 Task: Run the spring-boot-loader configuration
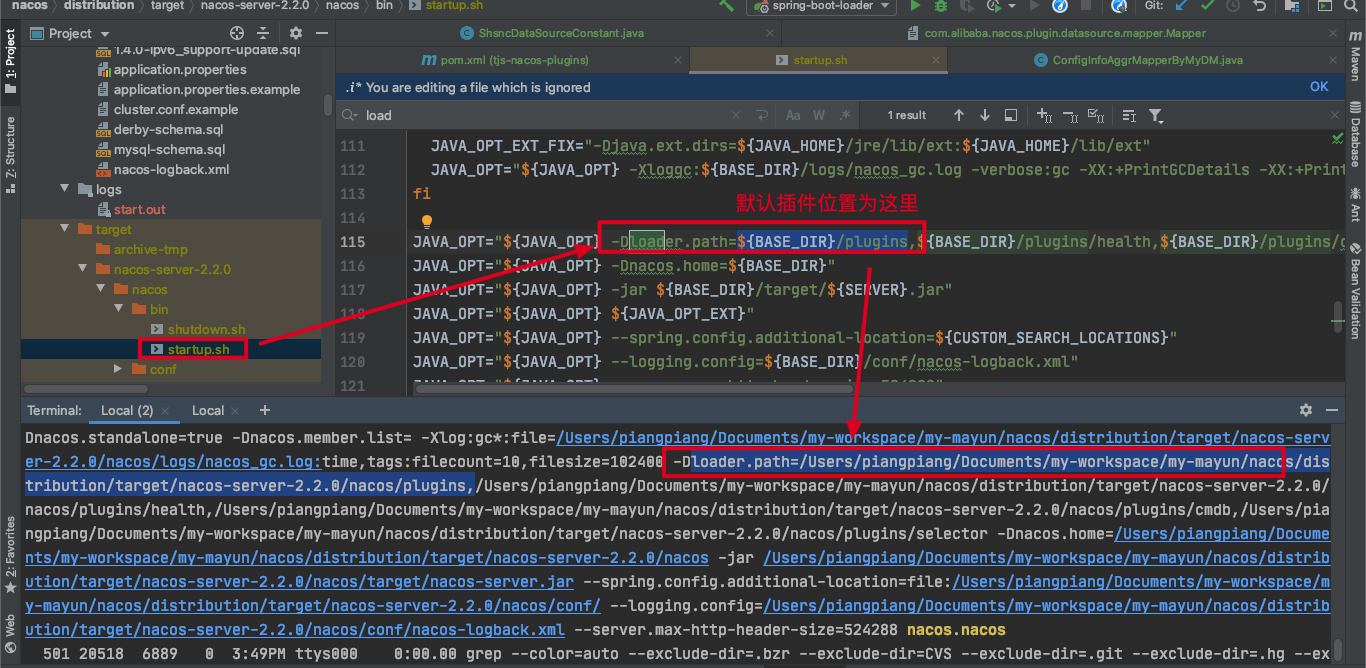916,7
